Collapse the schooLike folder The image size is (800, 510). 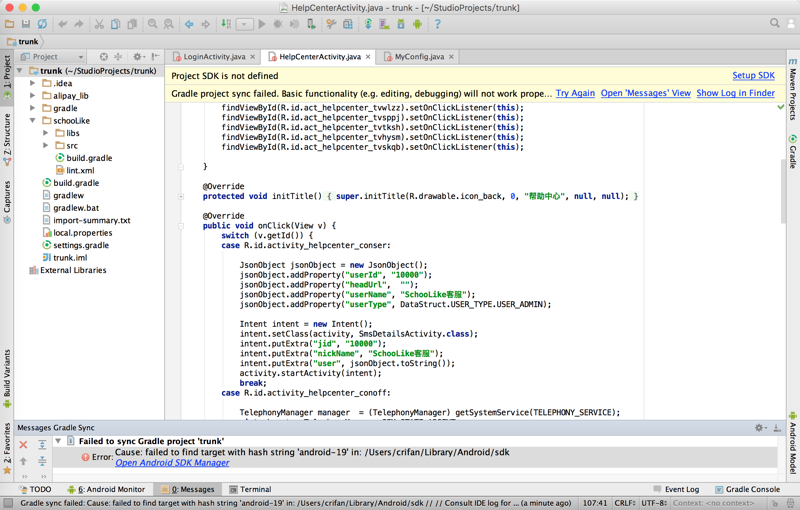coord(33,121)
